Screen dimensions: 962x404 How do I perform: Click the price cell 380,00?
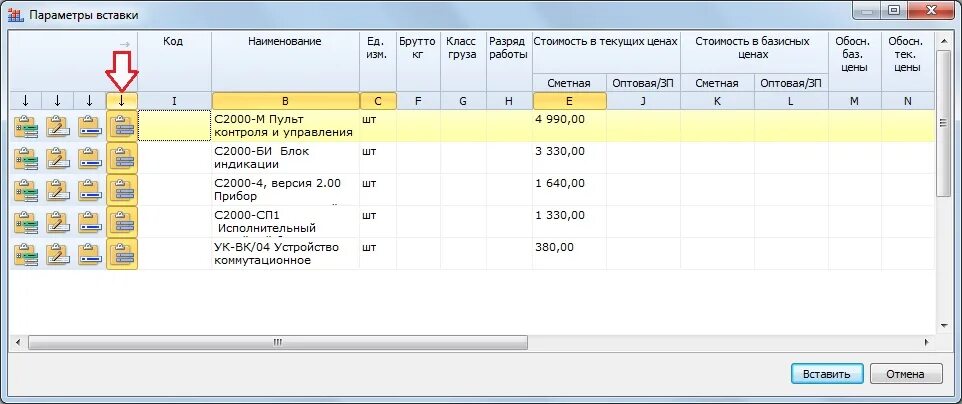(x=569, y=254)
